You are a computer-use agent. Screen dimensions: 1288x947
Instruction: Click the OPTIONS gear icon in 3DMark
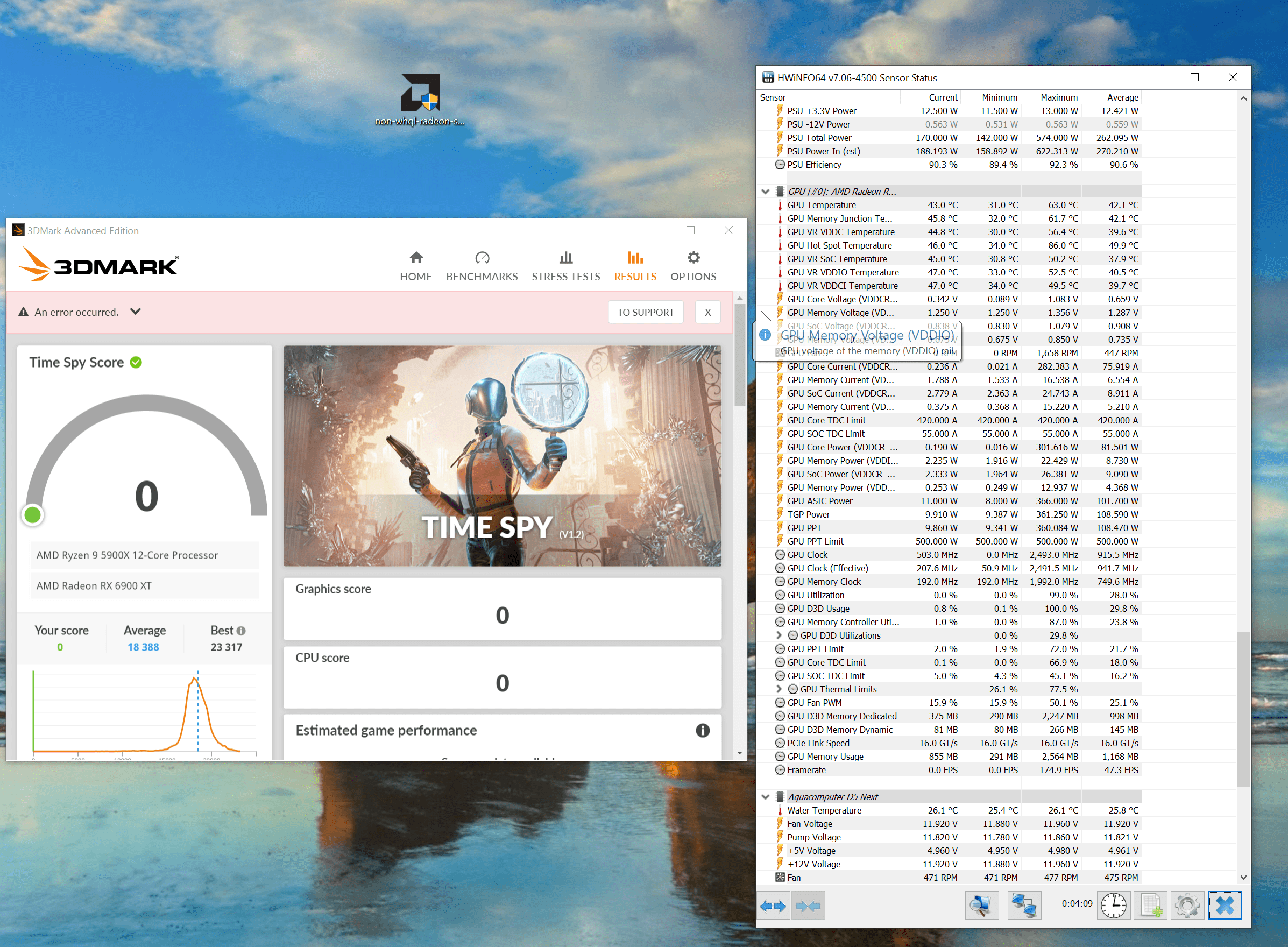point(693,257)
